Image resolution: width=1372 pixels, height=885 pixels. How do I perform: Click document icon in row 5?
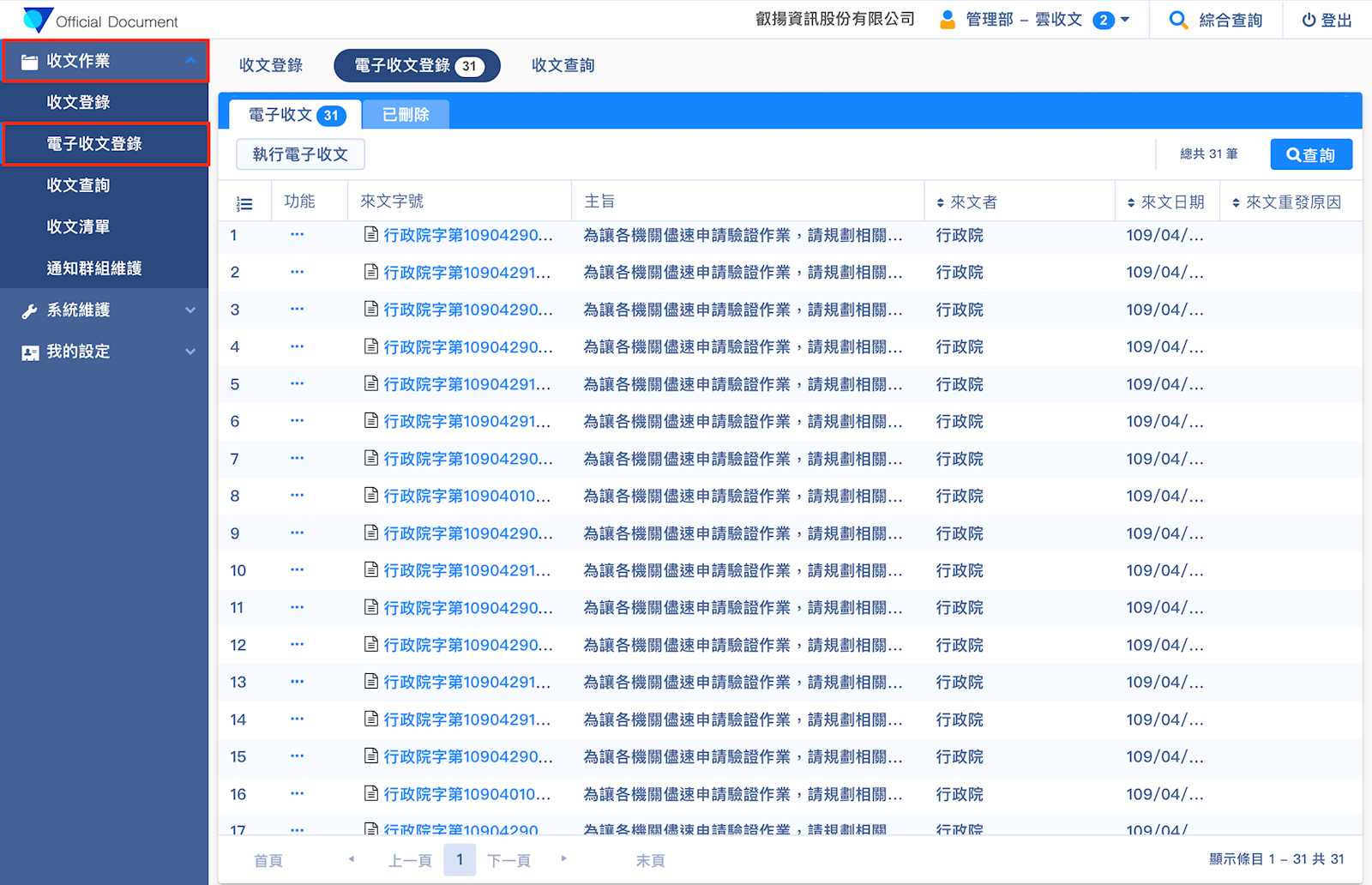tap(371, 383)
